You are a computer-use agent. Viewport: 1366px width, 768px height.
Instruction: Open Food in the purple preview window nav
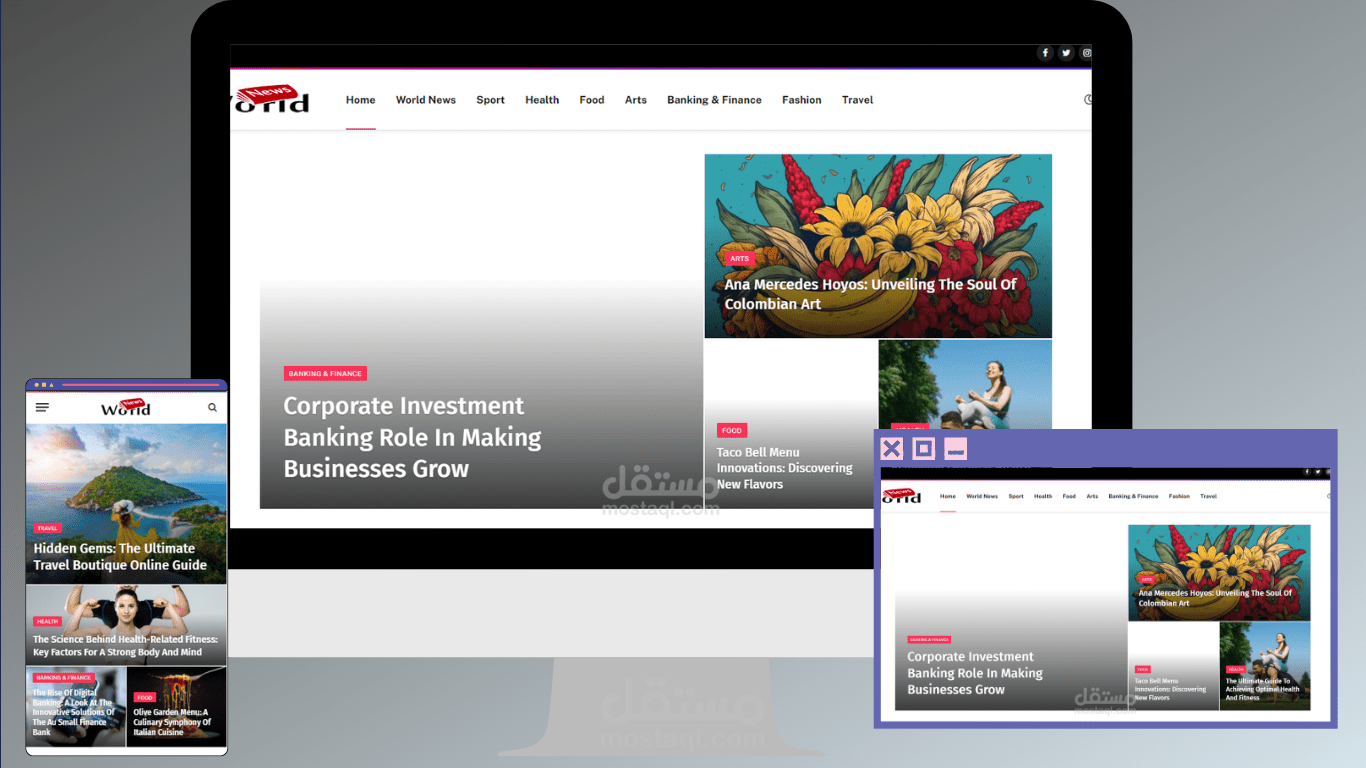[x=1069, y=496]
